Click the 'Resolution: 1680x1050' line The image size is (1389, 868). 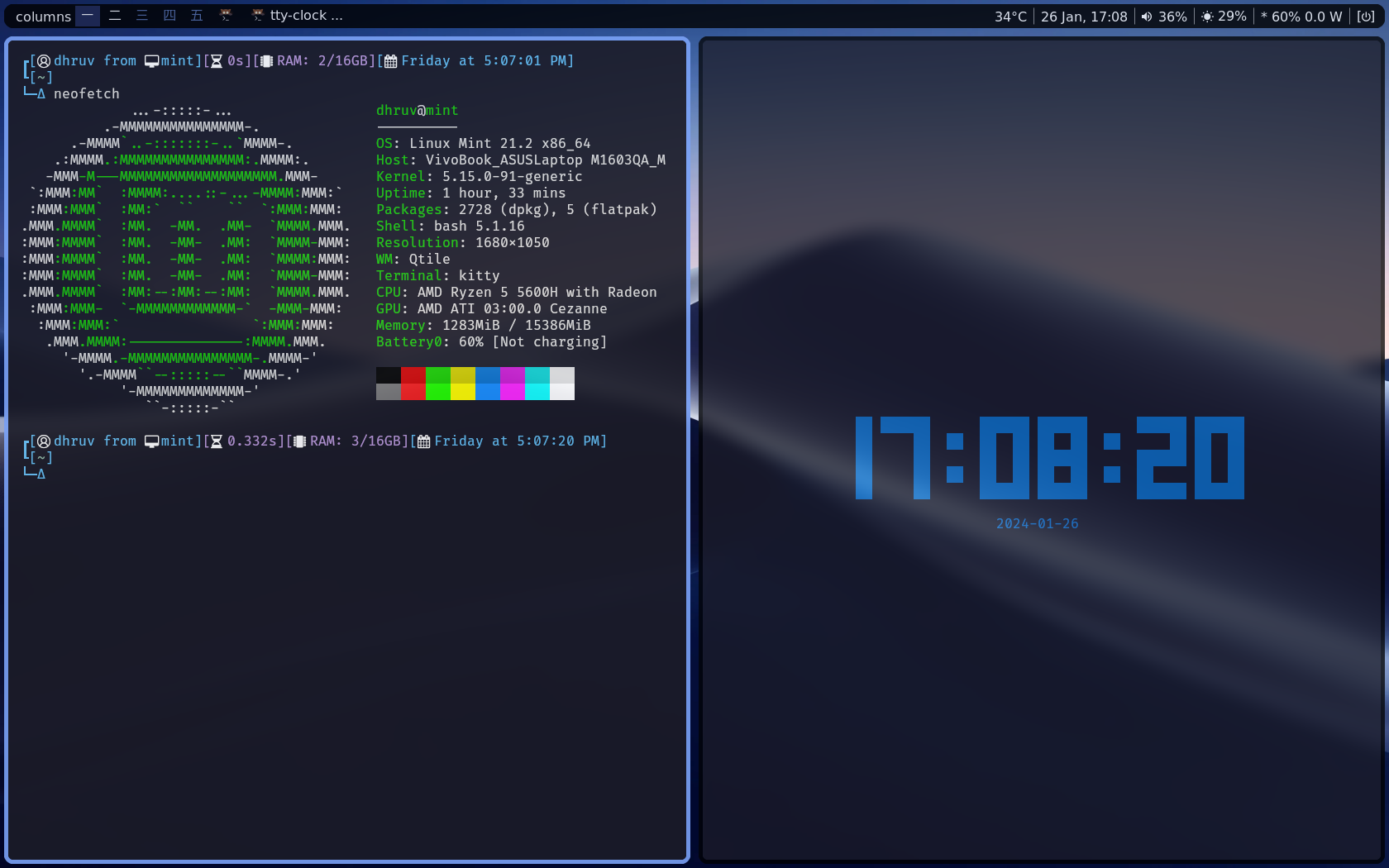click(463, 242)
